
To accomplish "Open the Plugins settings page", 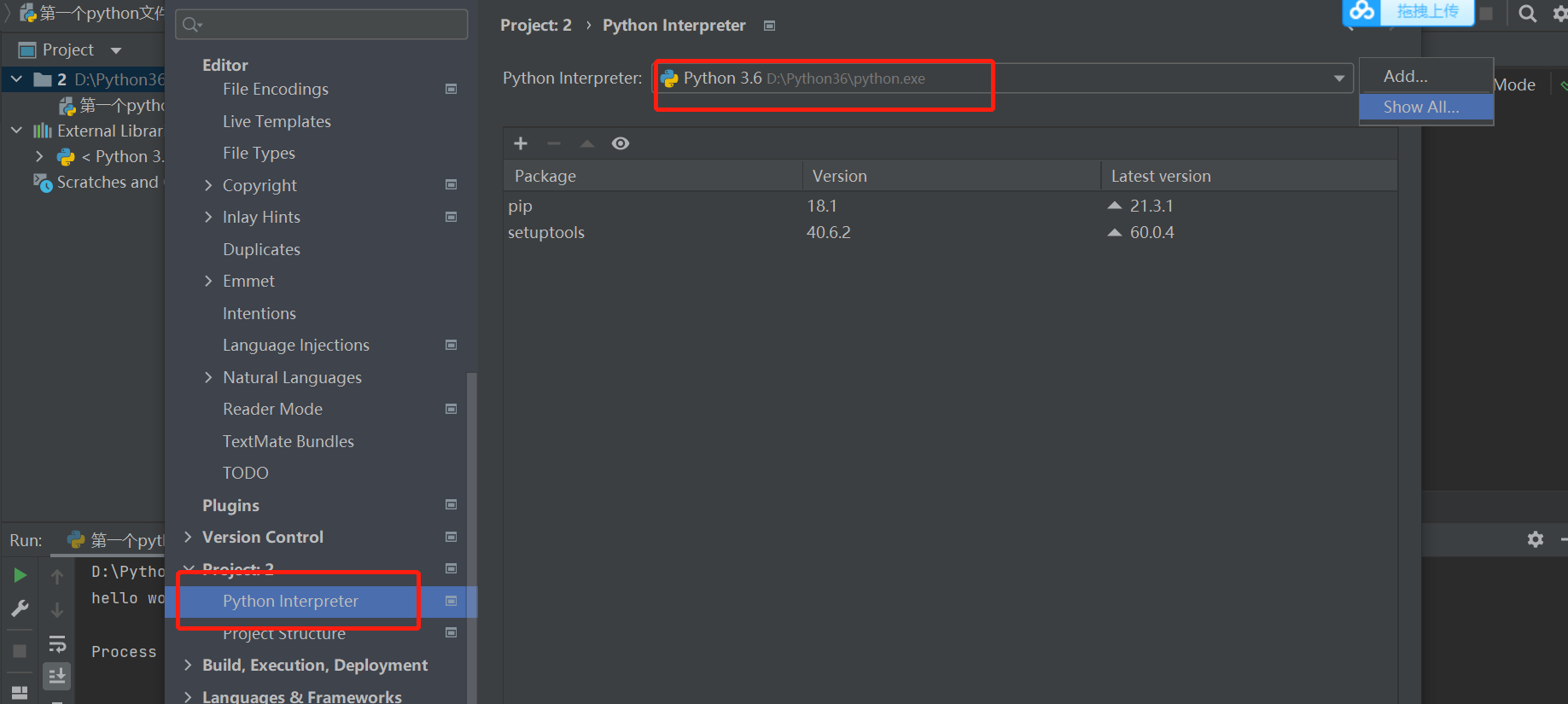I will (230, 505).
